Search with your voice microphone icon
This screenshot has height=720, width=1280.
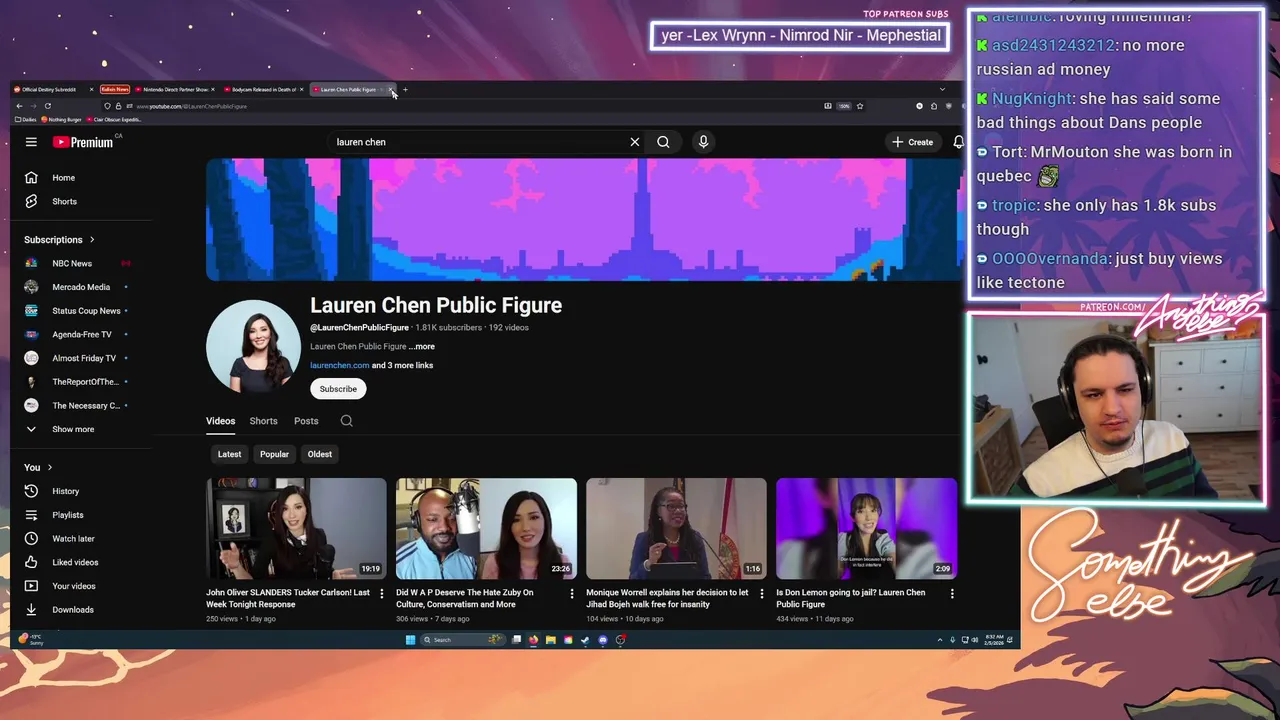pyautogui.click(x=703, y=142)
